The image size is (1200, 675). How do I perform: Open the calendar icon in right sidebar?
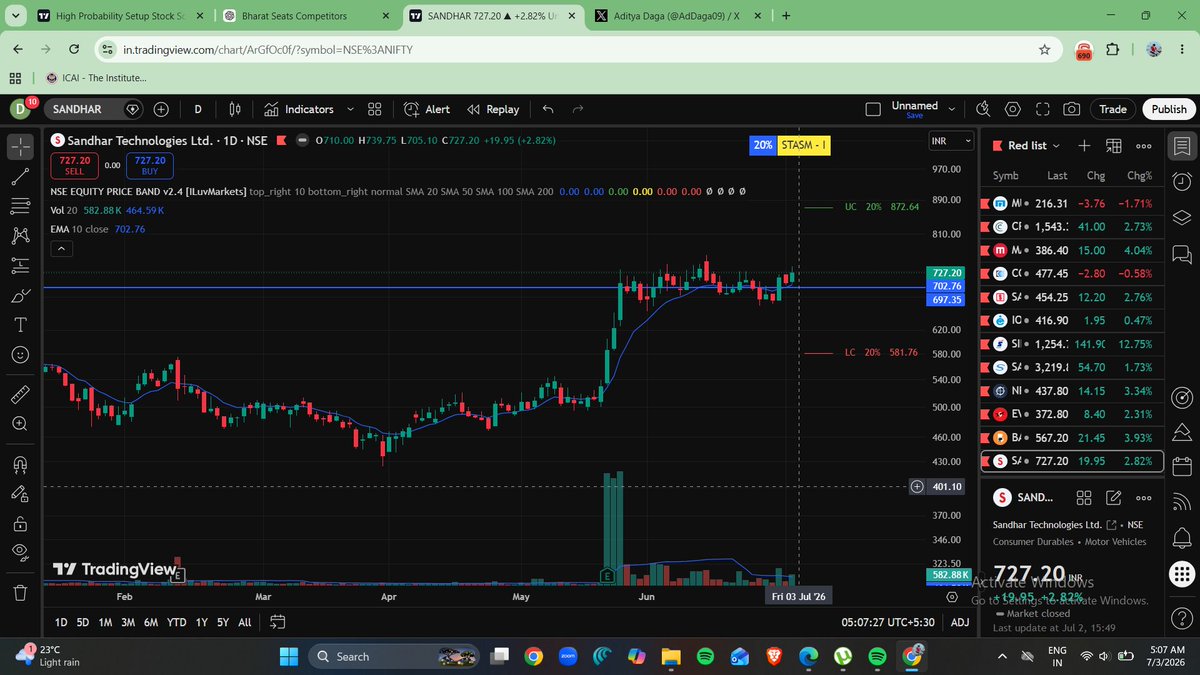(1182, 467)
